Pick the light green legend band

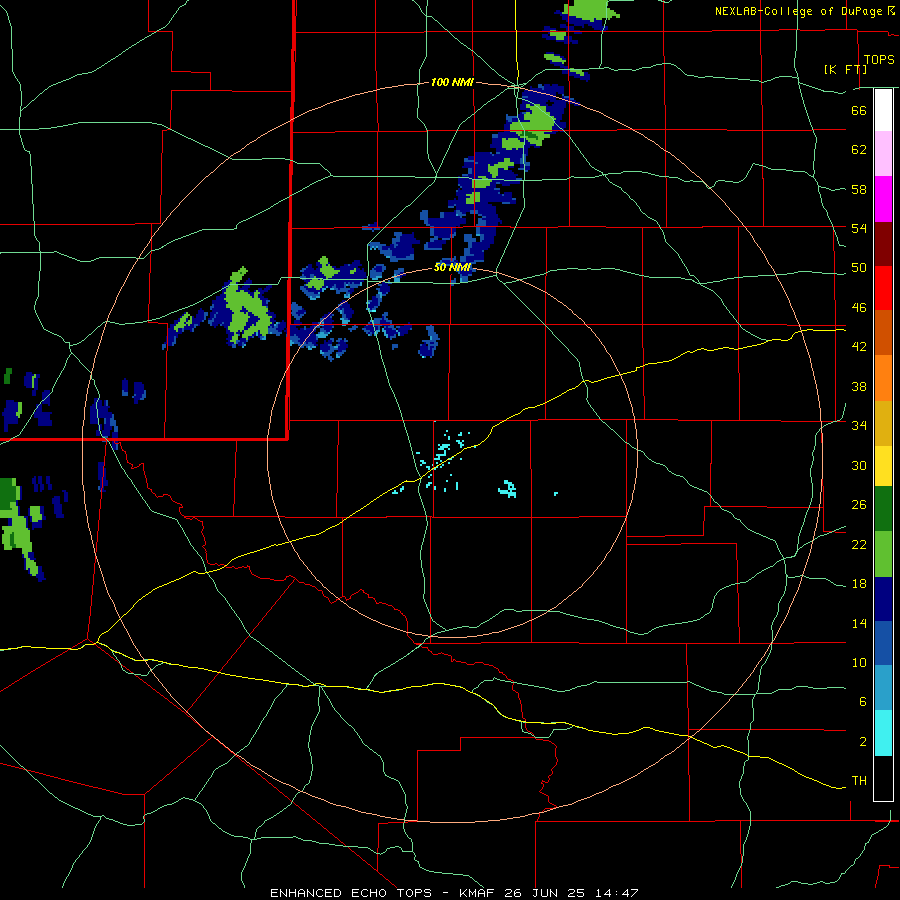[883, 554]
